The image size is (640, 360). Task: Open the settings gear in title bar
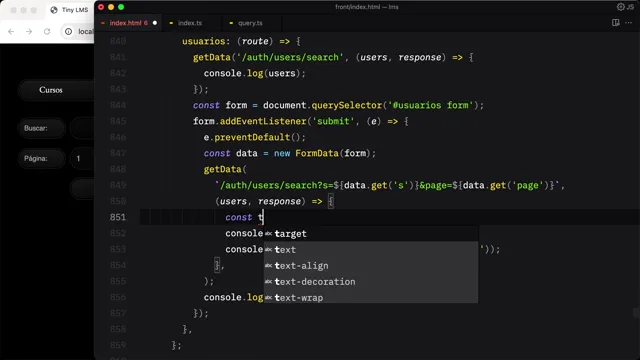[x=620, y=7]
